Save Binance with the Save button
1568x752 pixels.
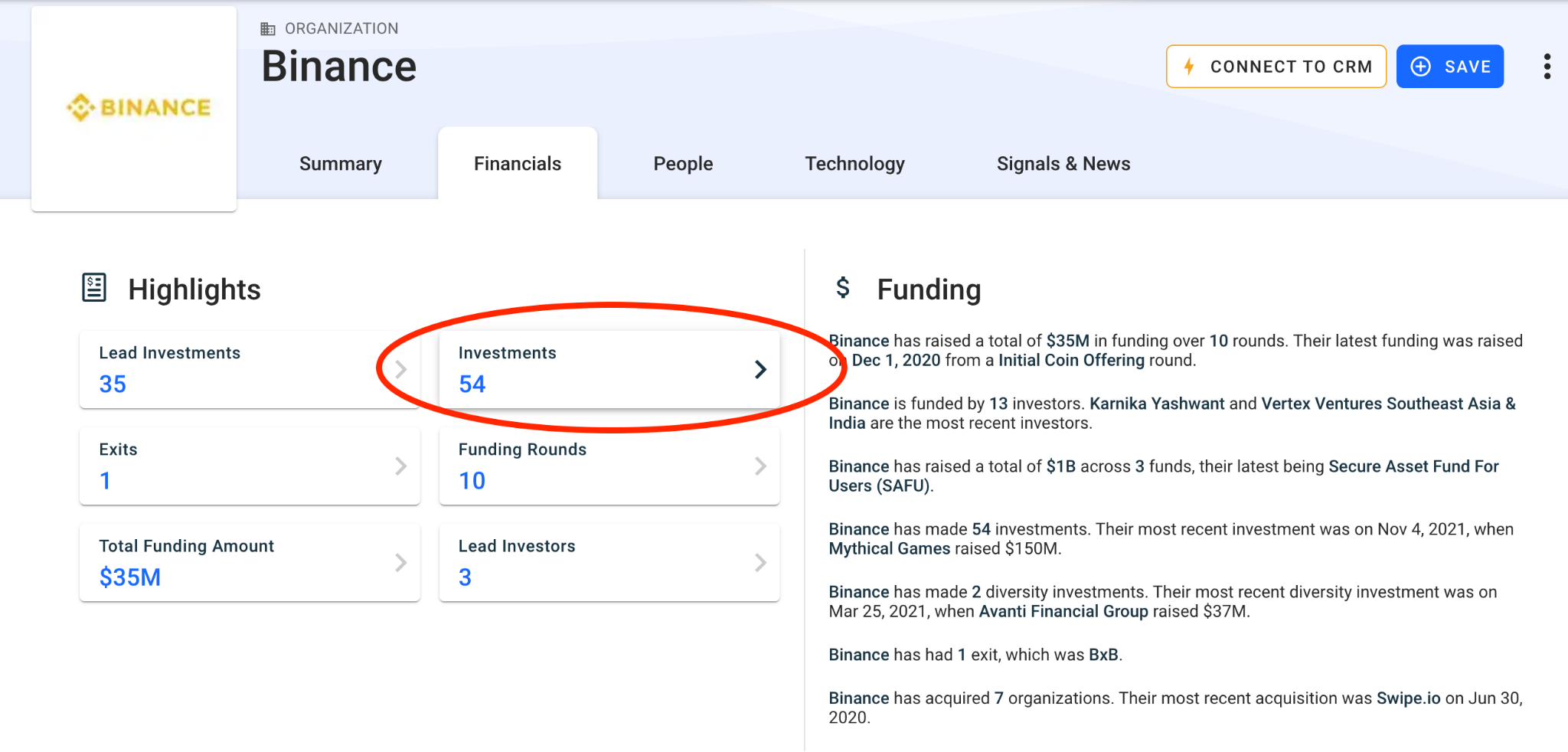pyautogui.click(x=1450, y=67)
